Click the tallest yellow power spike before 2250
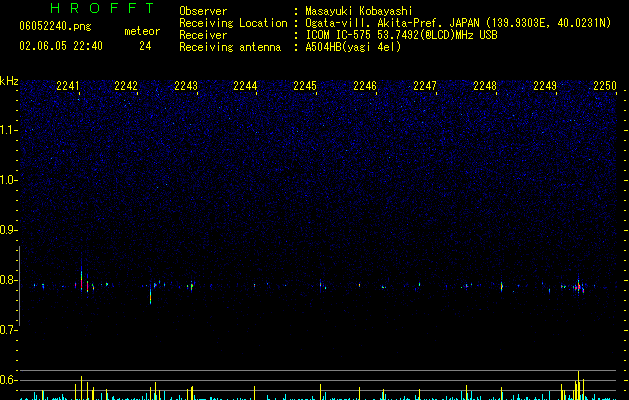The height and width of the screenshot is (400, 629). [x=578, y=385]
